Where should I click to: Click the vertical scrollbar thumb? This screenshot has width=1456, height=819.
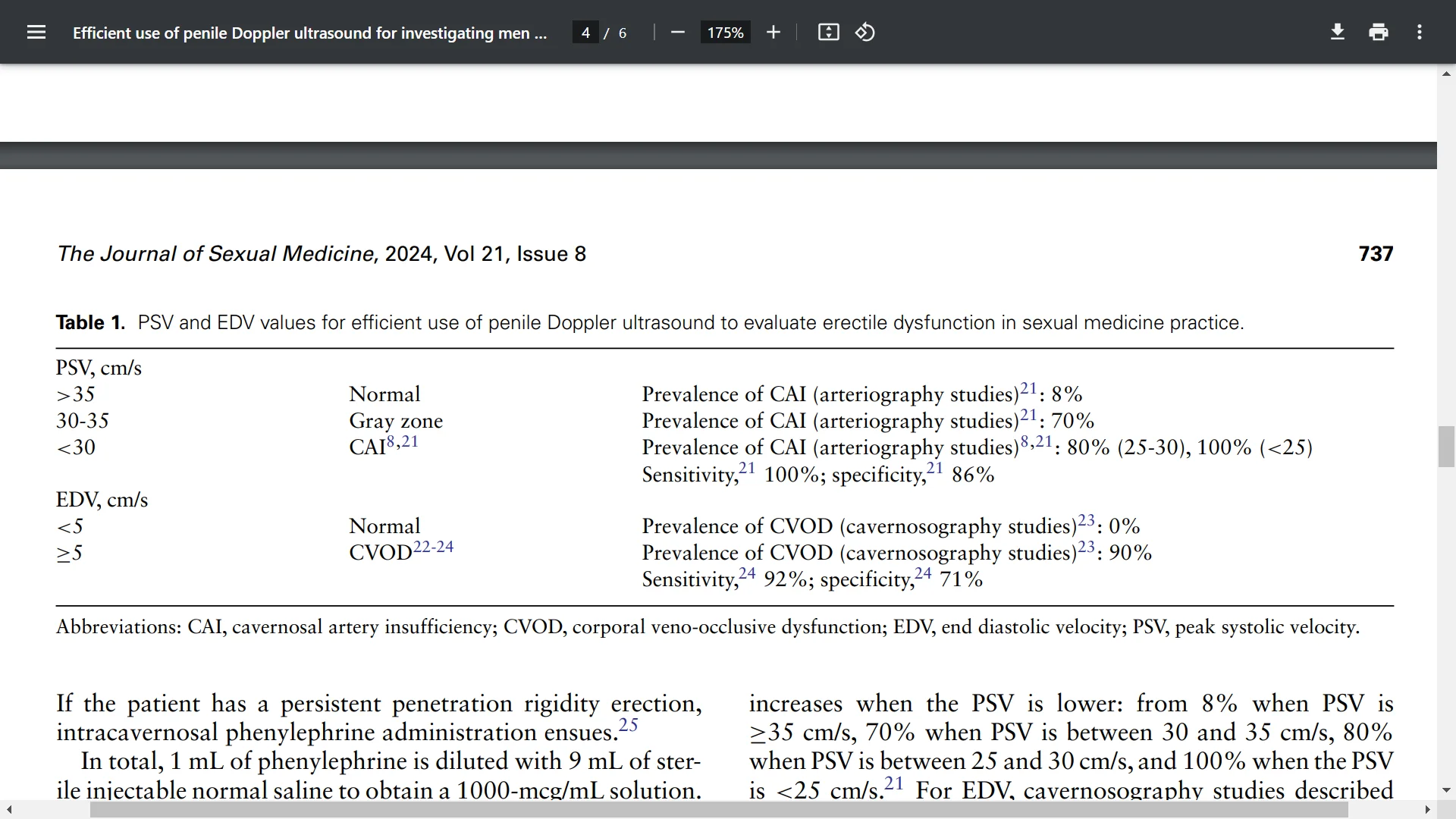coord(1446,447)
